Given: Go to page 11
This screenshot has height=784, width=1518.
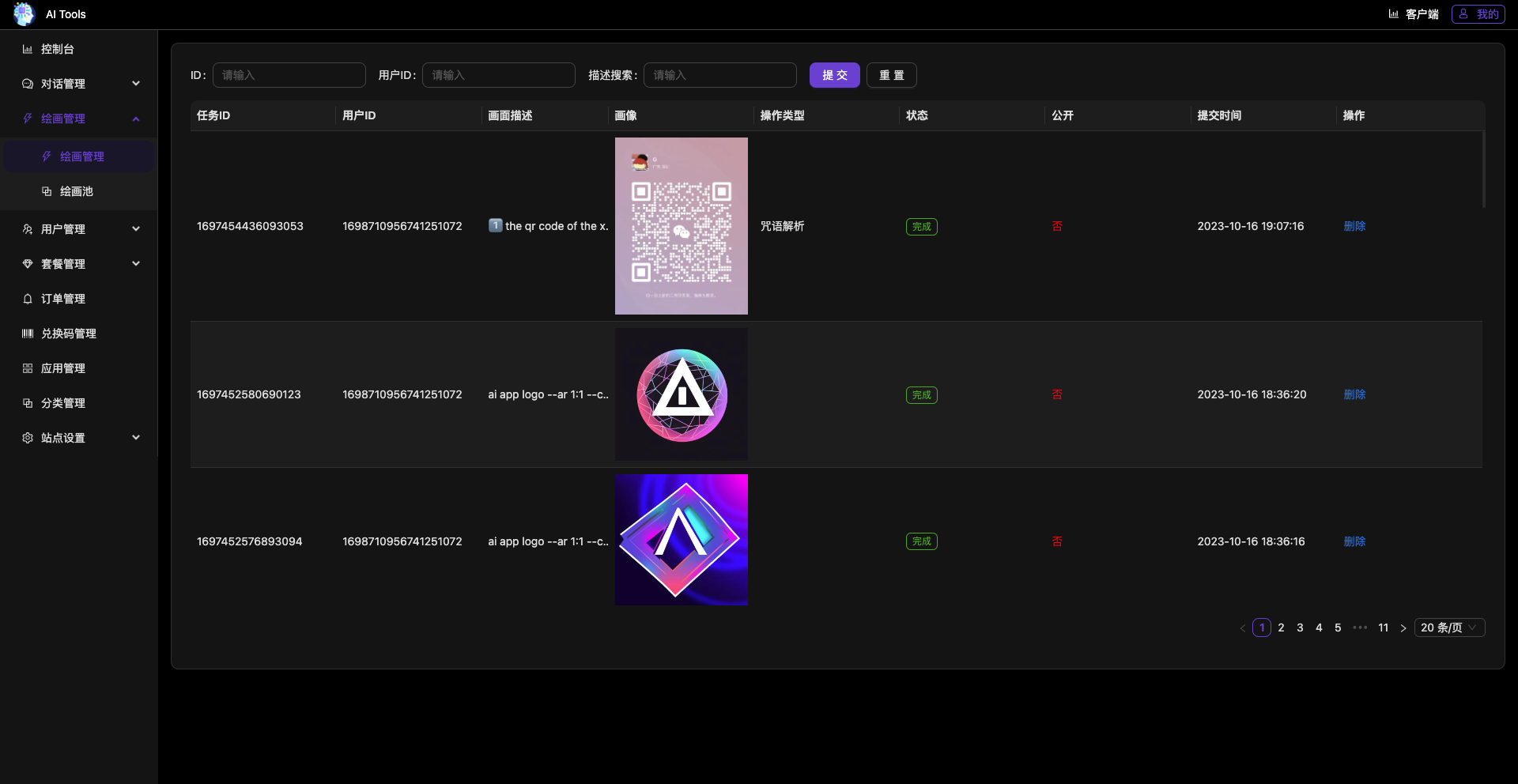Looking at the screenshot, I should tap(1383, 628).
